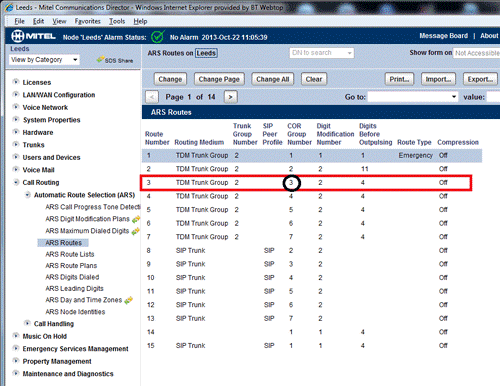The height and width of the screenshot is (386, 500).
Task: Expand the Voice Mail category
Action: [15, 169]
